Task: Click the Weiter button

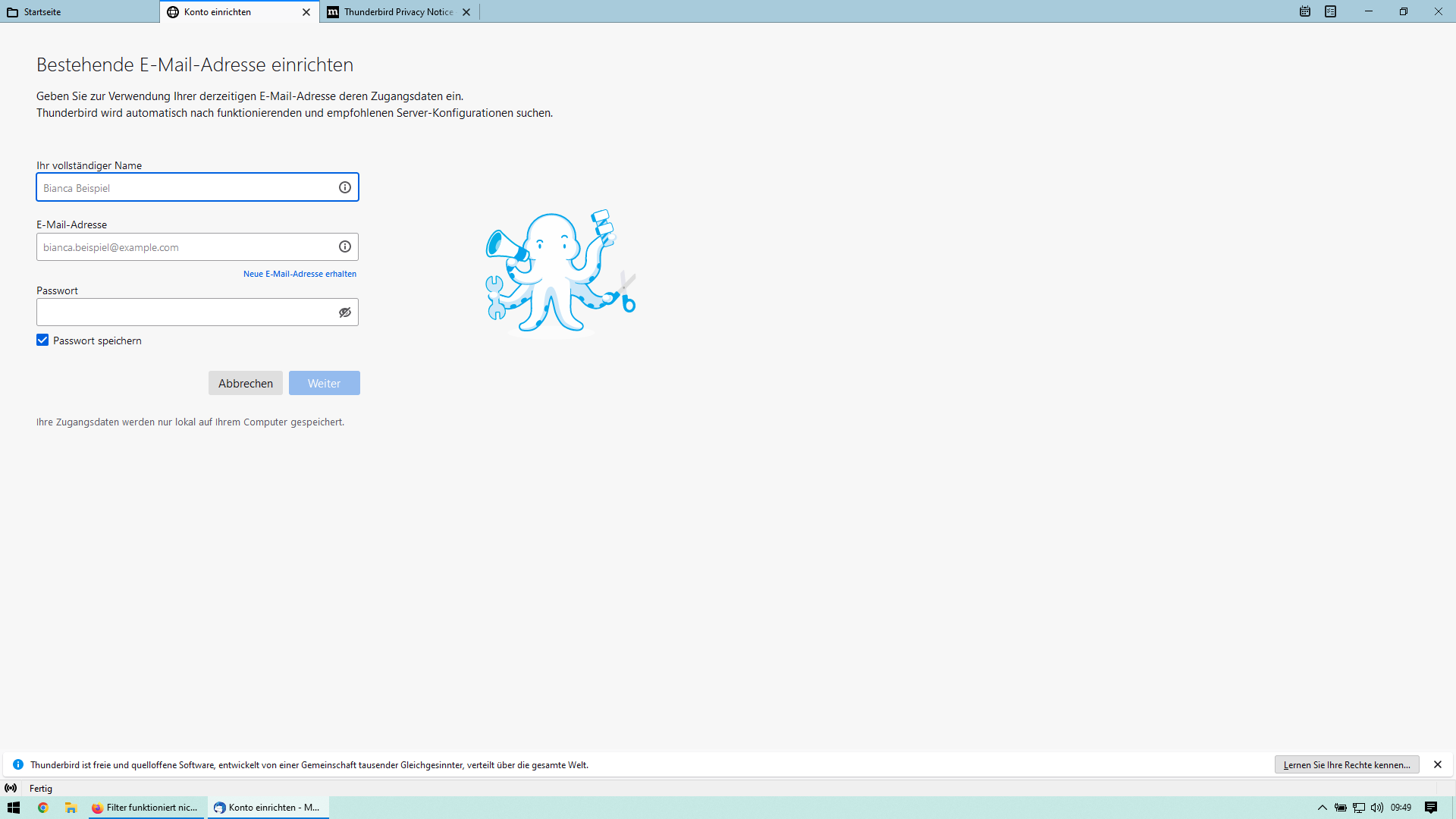Action: [x=324, y=383]
